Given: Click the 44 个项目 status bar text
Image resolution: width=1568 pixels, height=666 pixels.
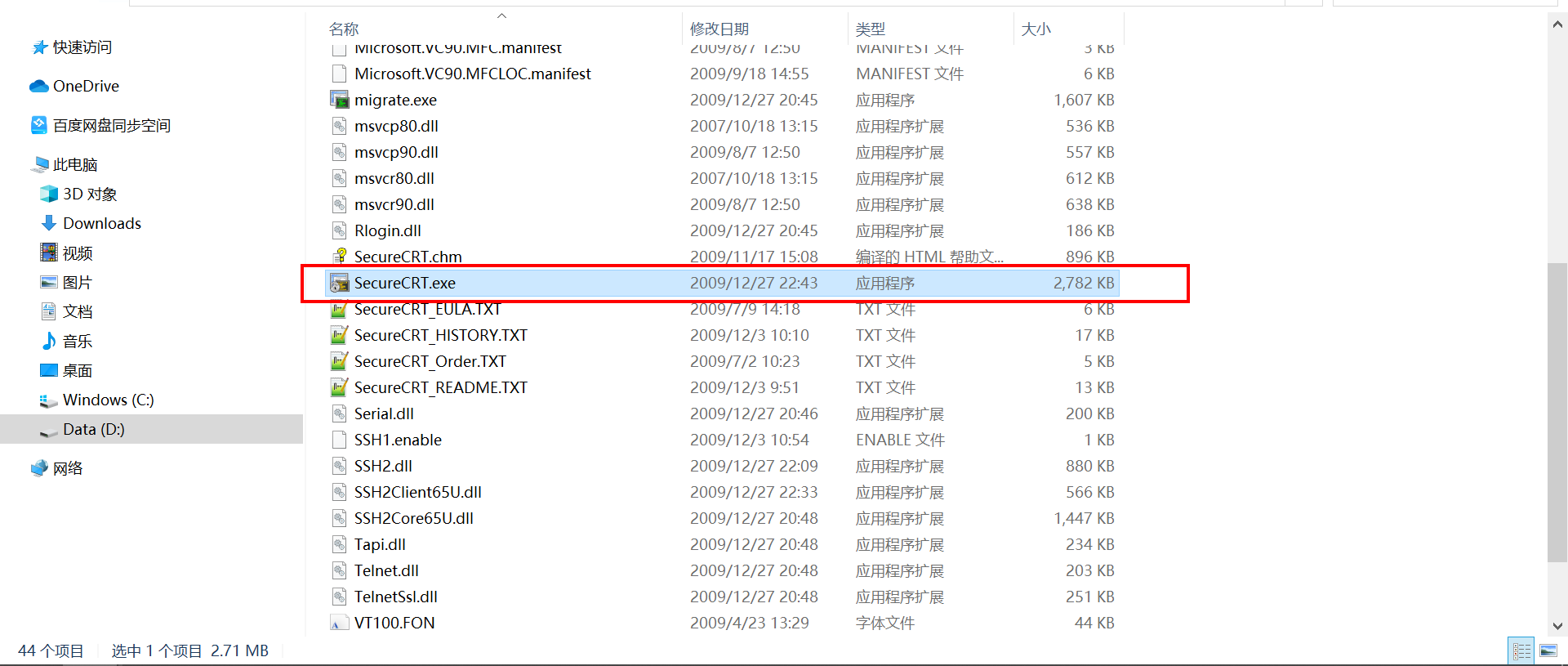Looking at the screenshot, I should click(x=51, y=650).
